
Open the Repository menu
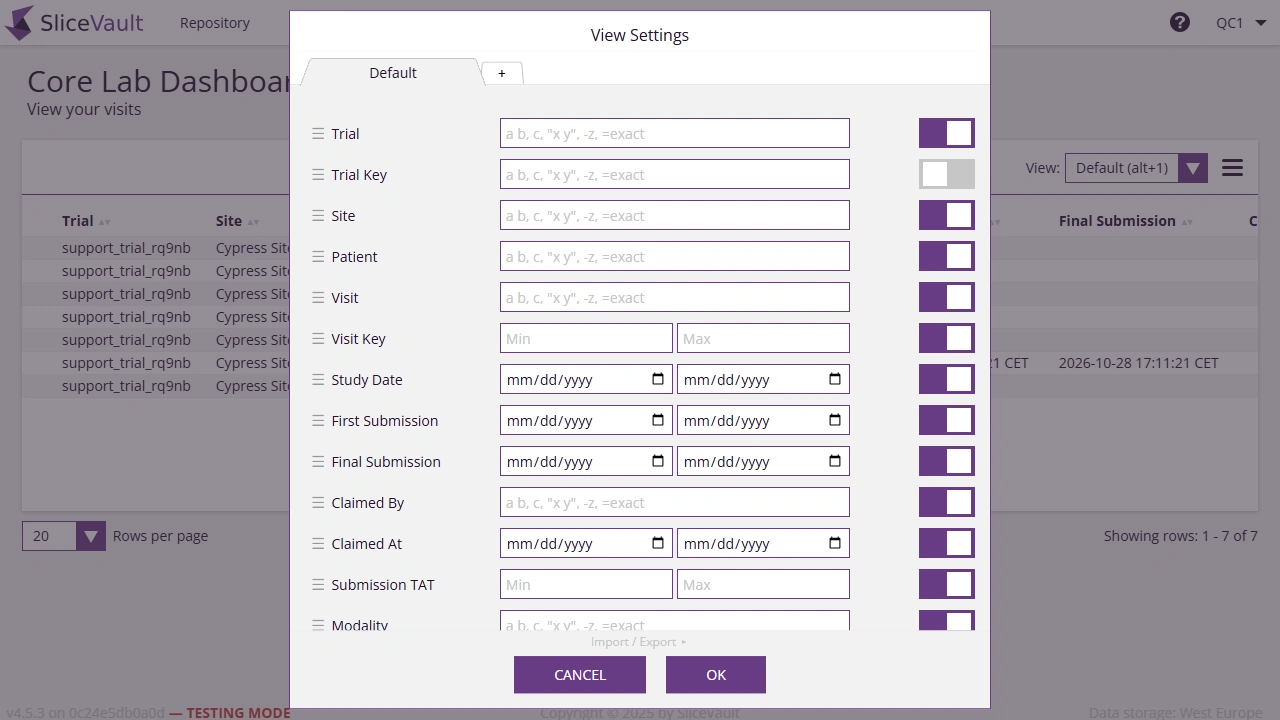point(215,22)
